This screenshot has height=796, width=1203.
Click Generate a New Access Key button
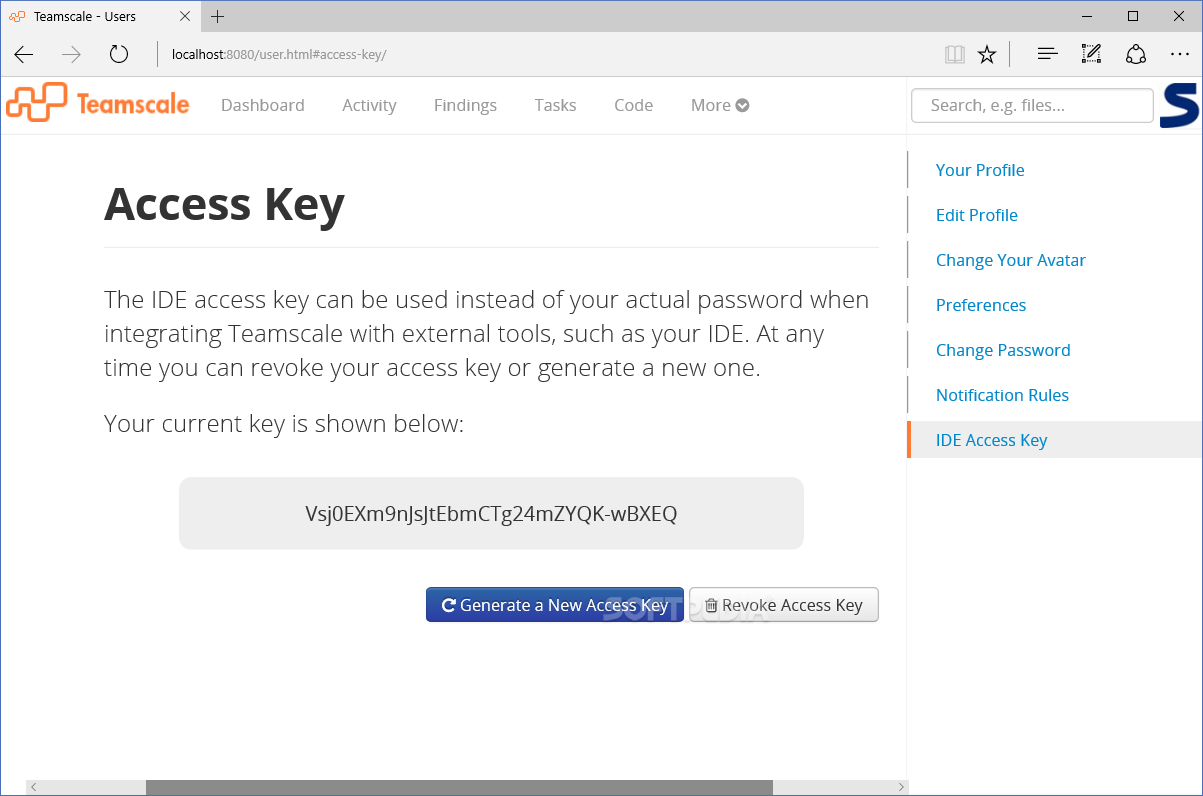point(555,605)
